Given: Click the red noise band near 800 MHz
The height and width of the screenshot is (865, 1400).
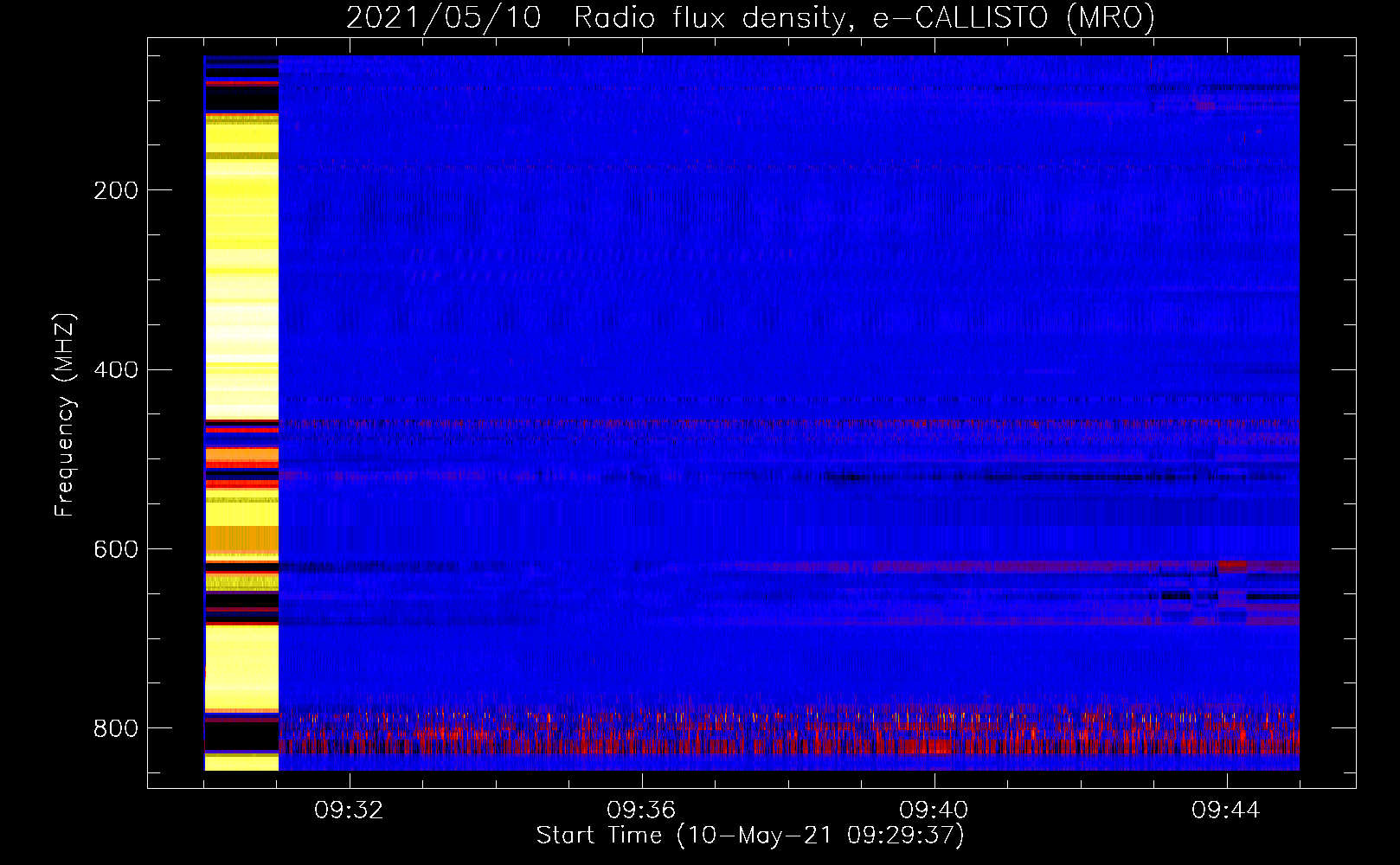Looking at the screenshot, I should coord(789,734).
